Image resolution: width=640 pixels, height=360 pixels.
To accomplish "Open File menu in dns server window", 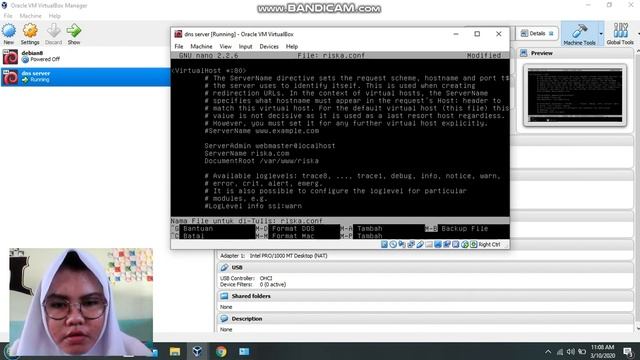I will click(179, 47).
